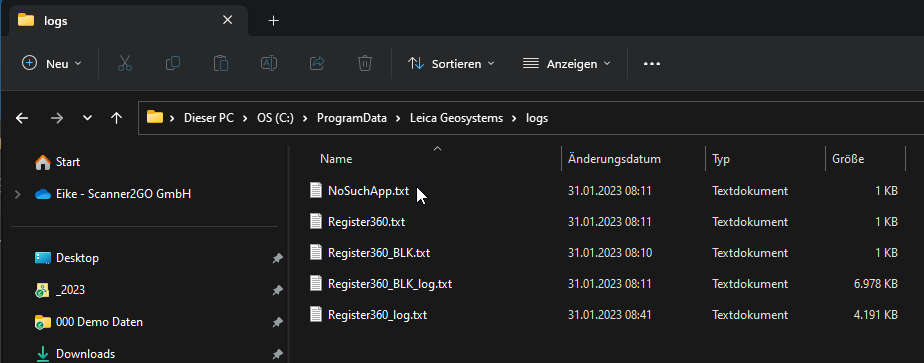This screenshot has width=924, height=363.
Task: Click the Register360.txt file icon
Action: click(x=317, y=222)
